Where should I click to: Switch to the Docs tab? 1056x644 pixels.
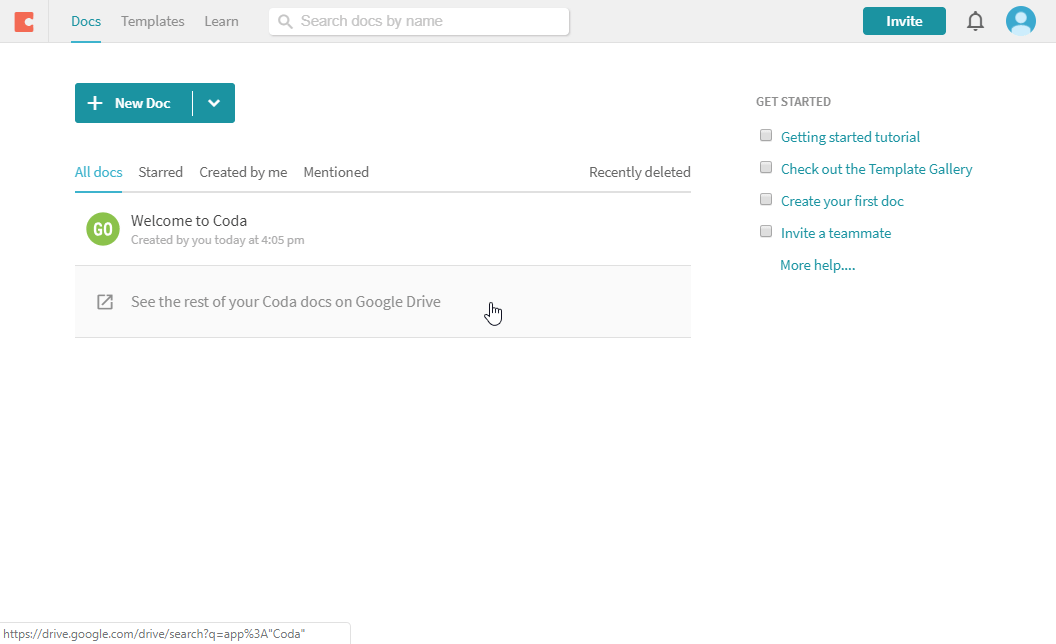click(x=86, y=22)
